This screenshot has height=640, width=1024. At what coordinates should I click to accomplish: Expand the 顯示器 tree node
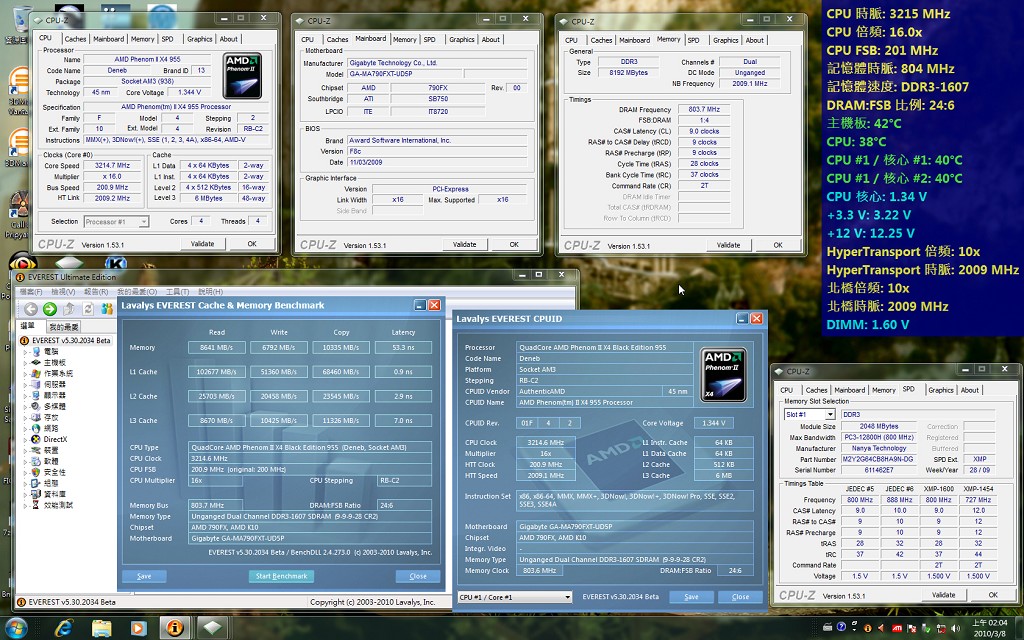26,395
